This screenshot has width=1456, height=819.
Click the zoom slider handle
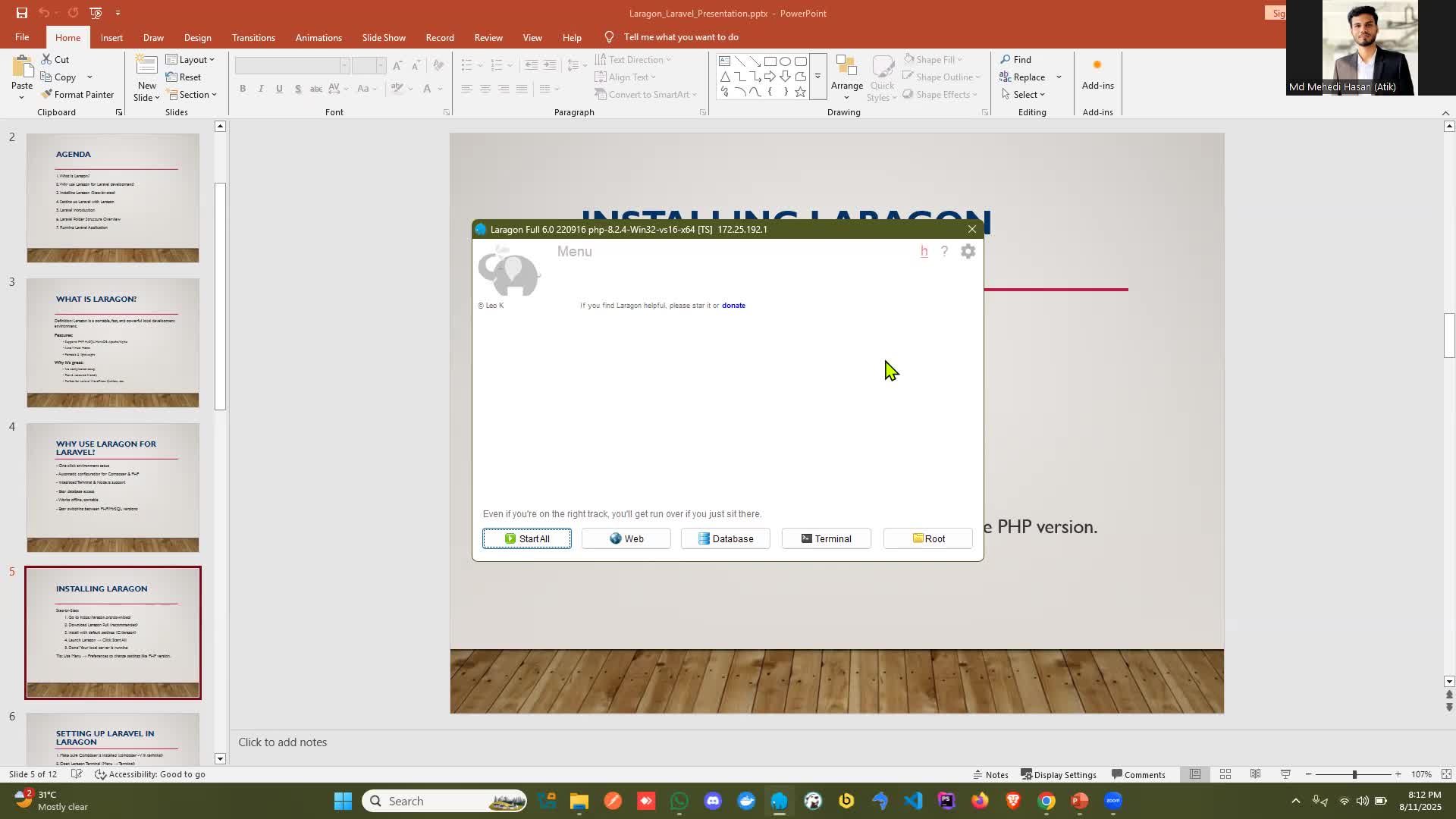point(1354,774)
